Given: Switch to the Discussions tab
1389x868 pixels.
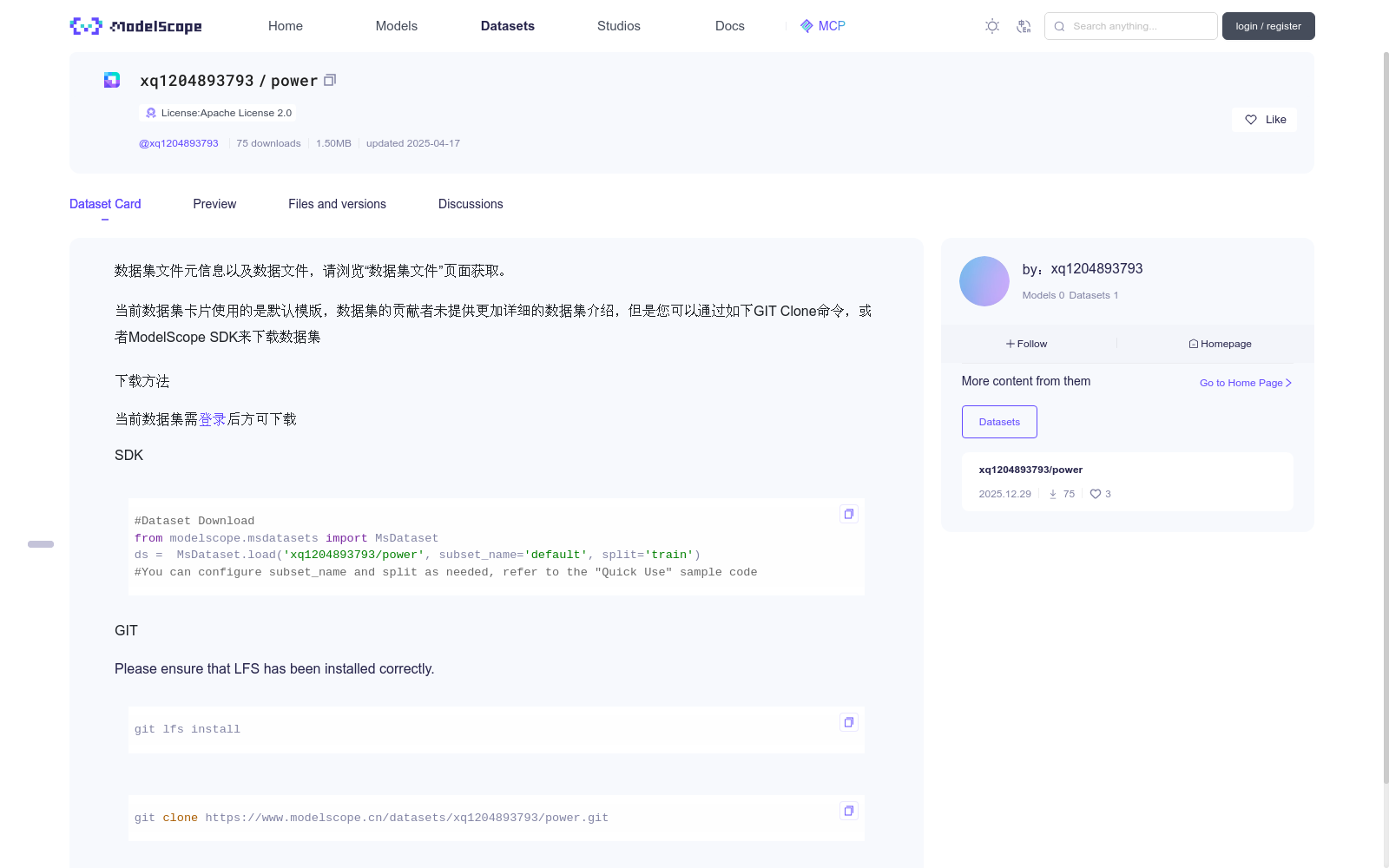Looking at the screenshot, I should 471,204.
